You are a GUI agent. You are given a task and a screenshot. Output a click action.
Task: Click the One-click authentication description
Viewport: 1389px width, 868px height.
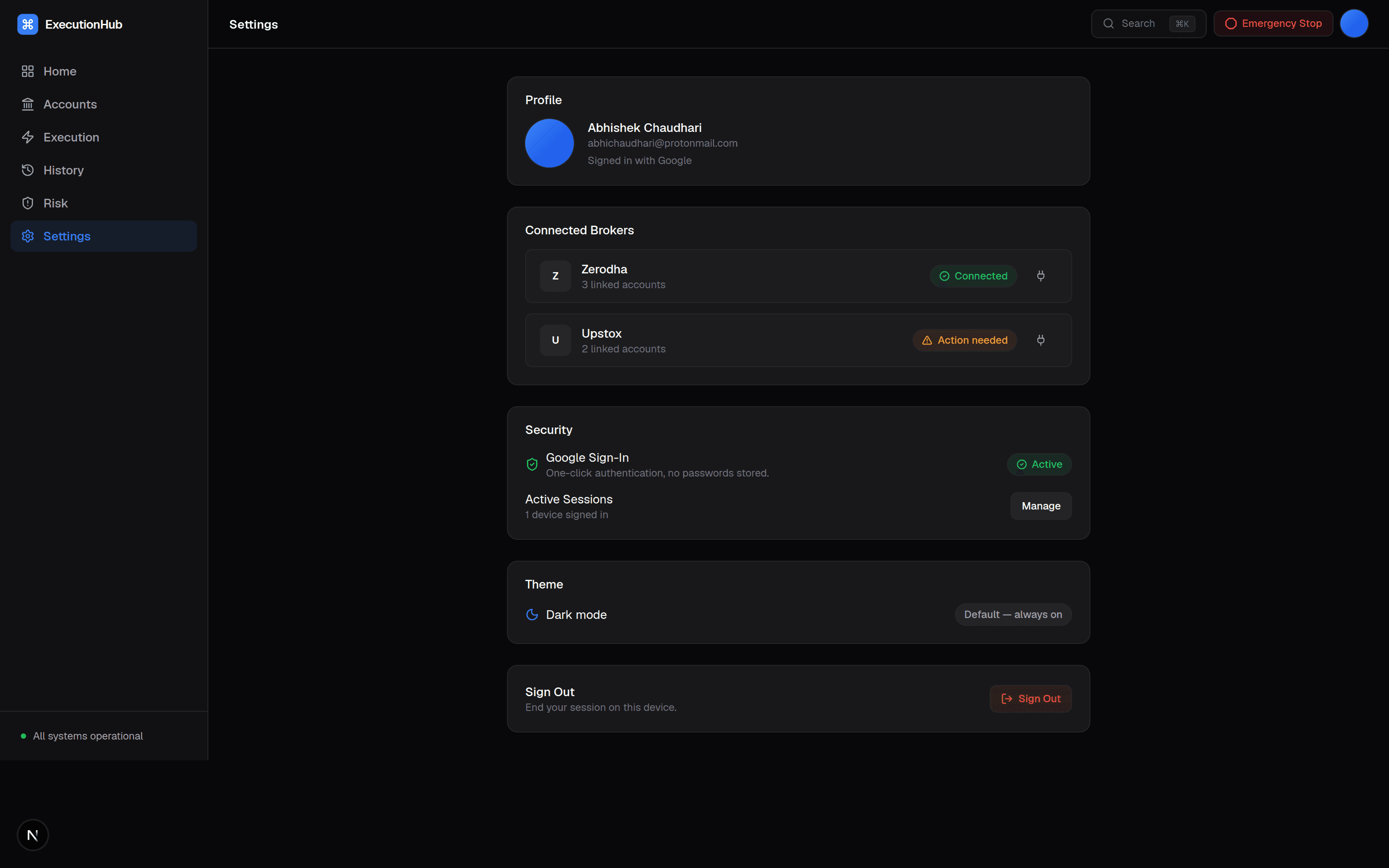[657, 473]
